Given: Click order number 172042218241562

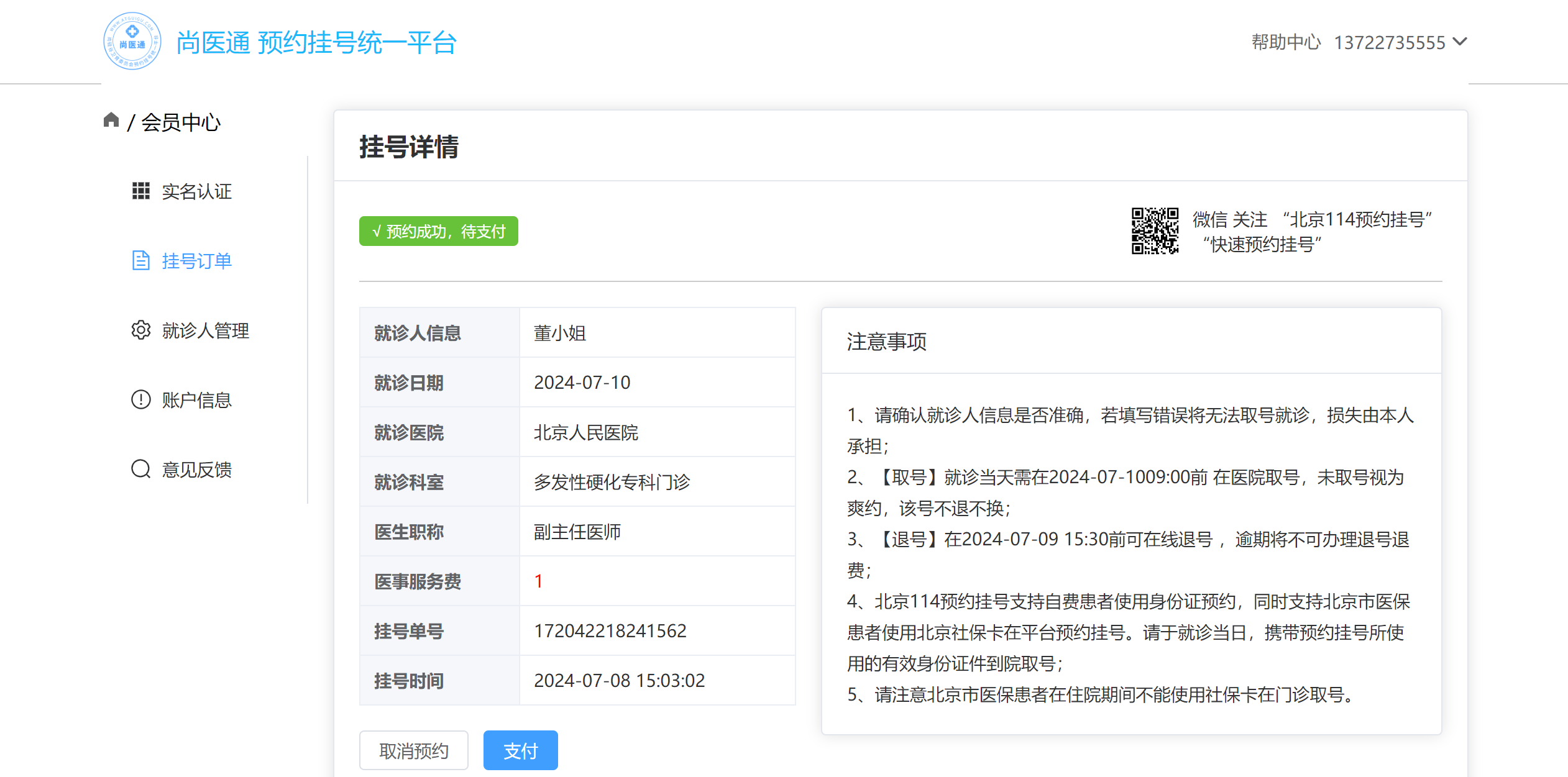Looking at the screenshot, I should click(x=610, y=631).
